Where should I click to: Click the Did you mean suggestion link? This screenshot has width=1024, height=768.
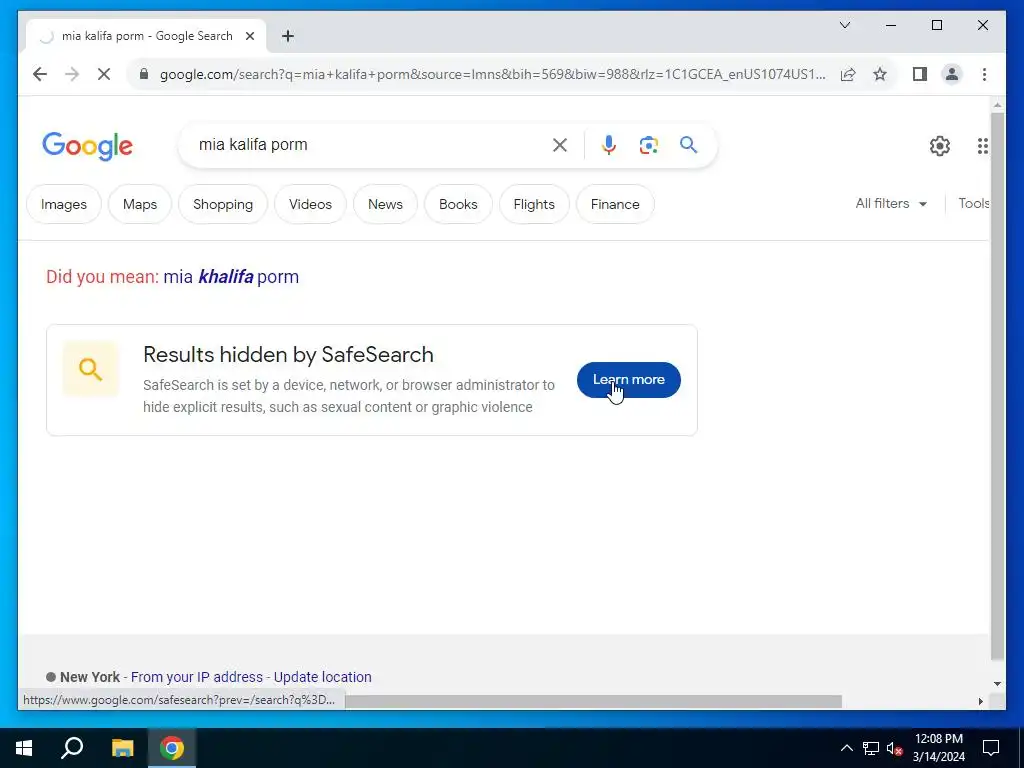231,277
